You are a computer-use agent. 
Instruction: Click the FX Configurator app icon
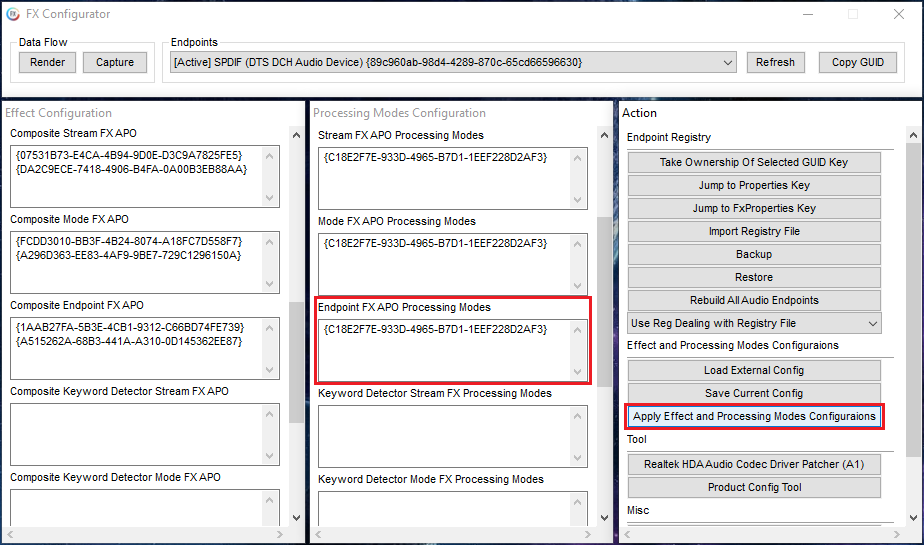13,14
